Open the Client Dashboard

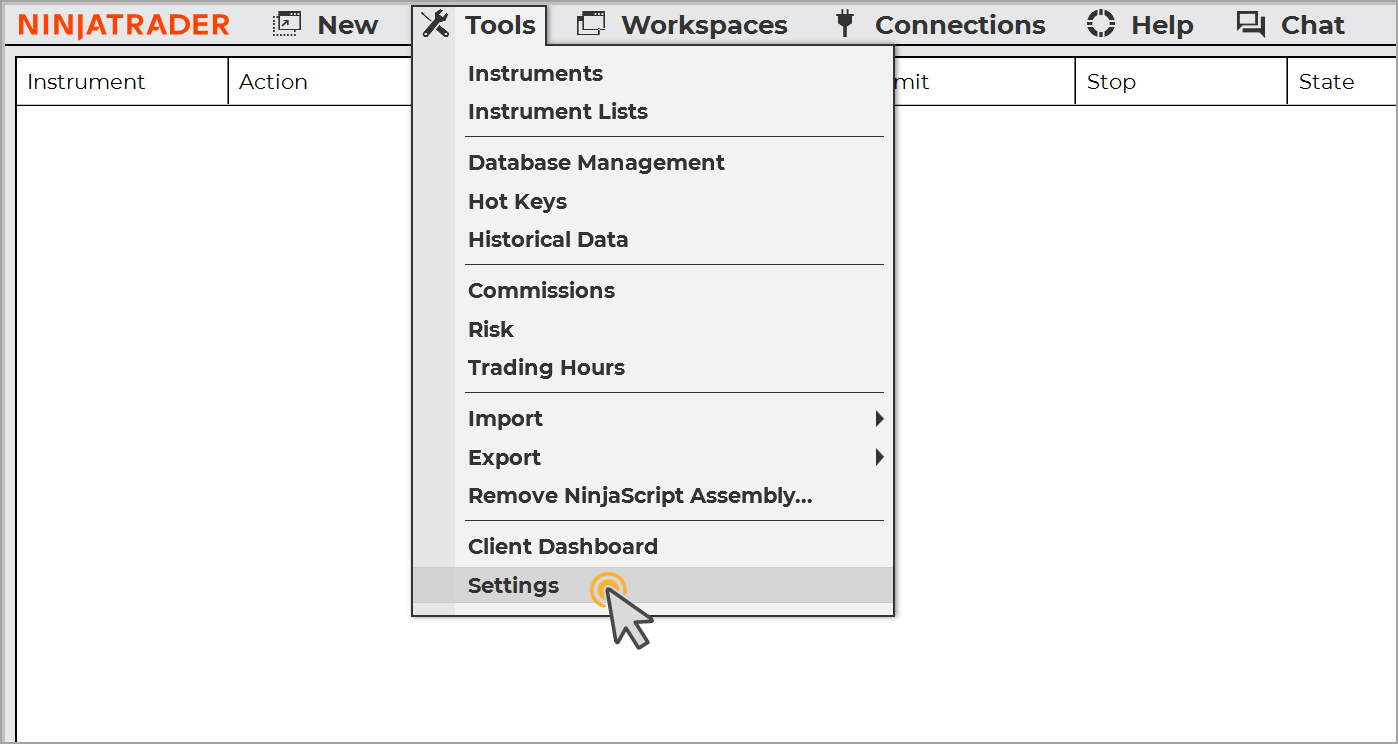[563, 547]
